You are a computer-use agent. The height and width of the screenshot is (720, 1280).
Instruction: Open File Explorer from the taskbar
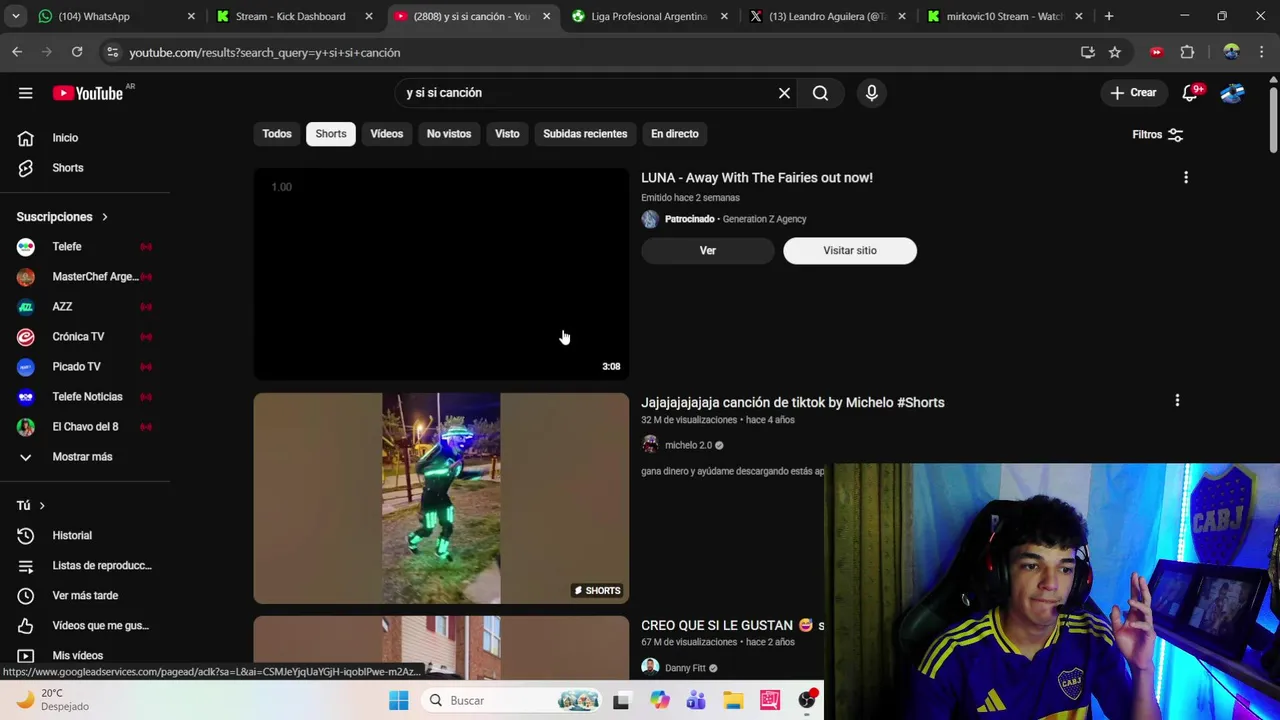733,701
